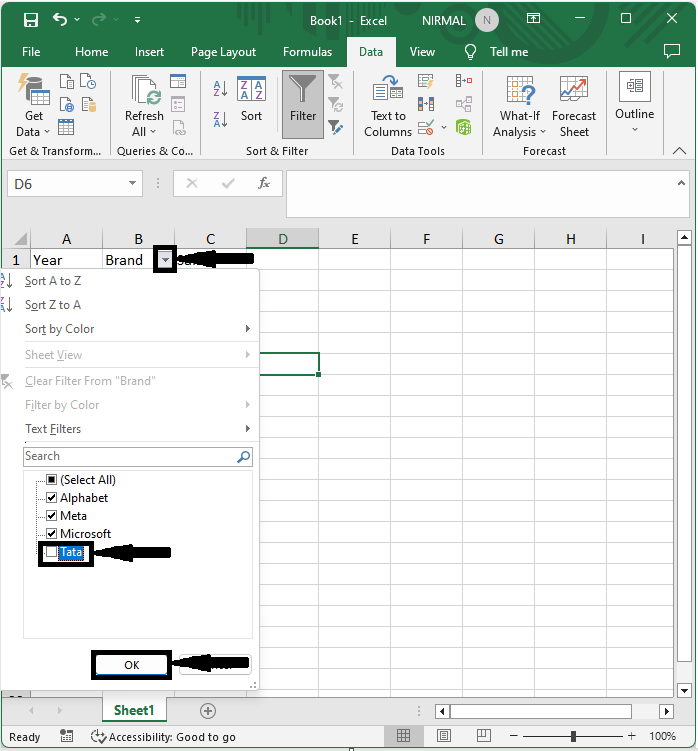This screenshot has width=698, height=751.
Task: Click OK in the filter menu
Action: (x=131, y=665)
